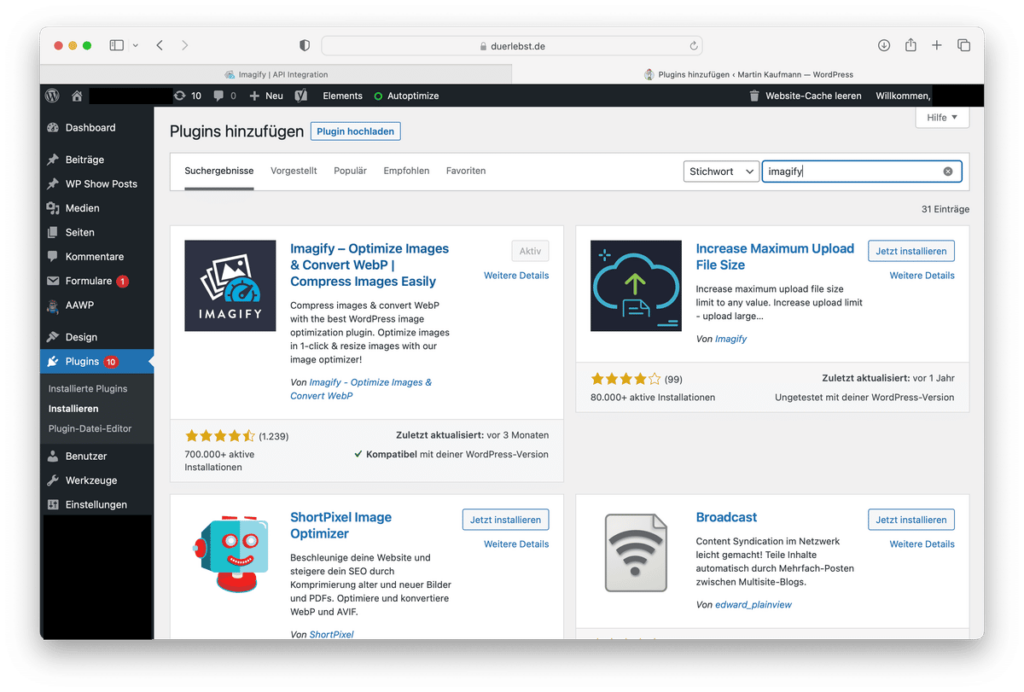Open the updates icon showing 10
The width and height of the screenshot is (1024, 692).
(187, 95)
